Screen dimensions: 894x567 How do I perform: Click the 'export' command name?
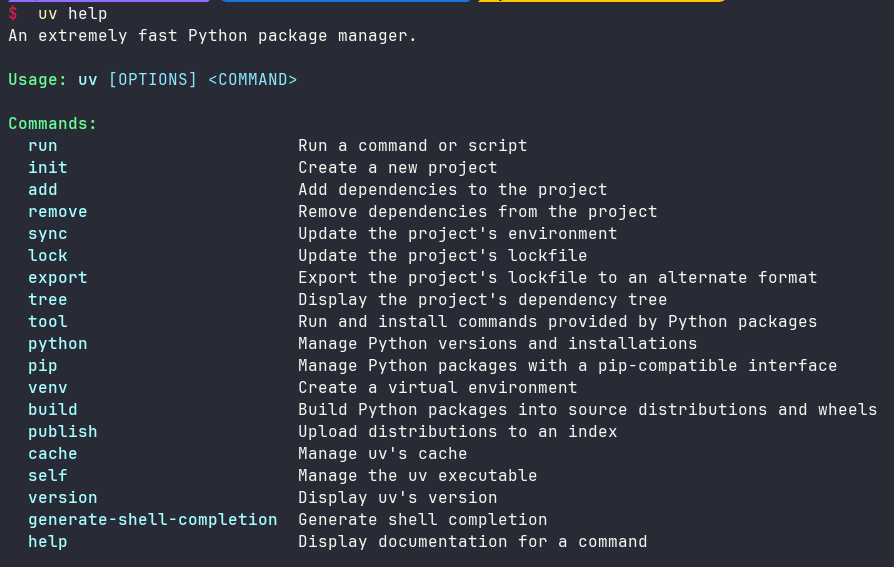coord(58,278)
